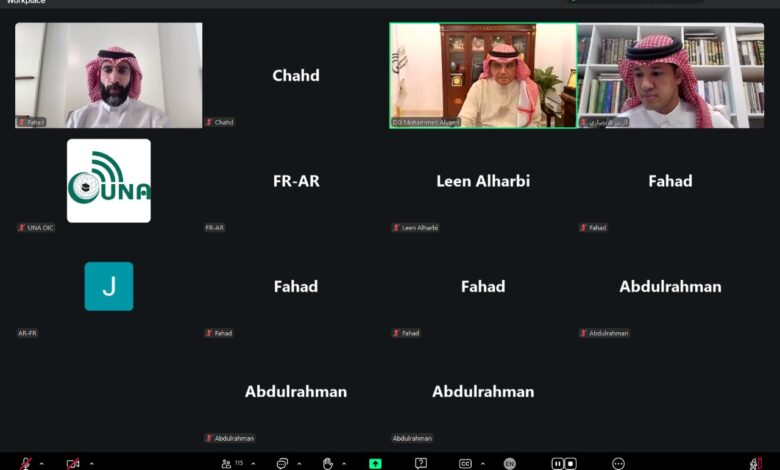Select the UNA OIC participant logo tile
780x470 pixels.
(109, 181)
